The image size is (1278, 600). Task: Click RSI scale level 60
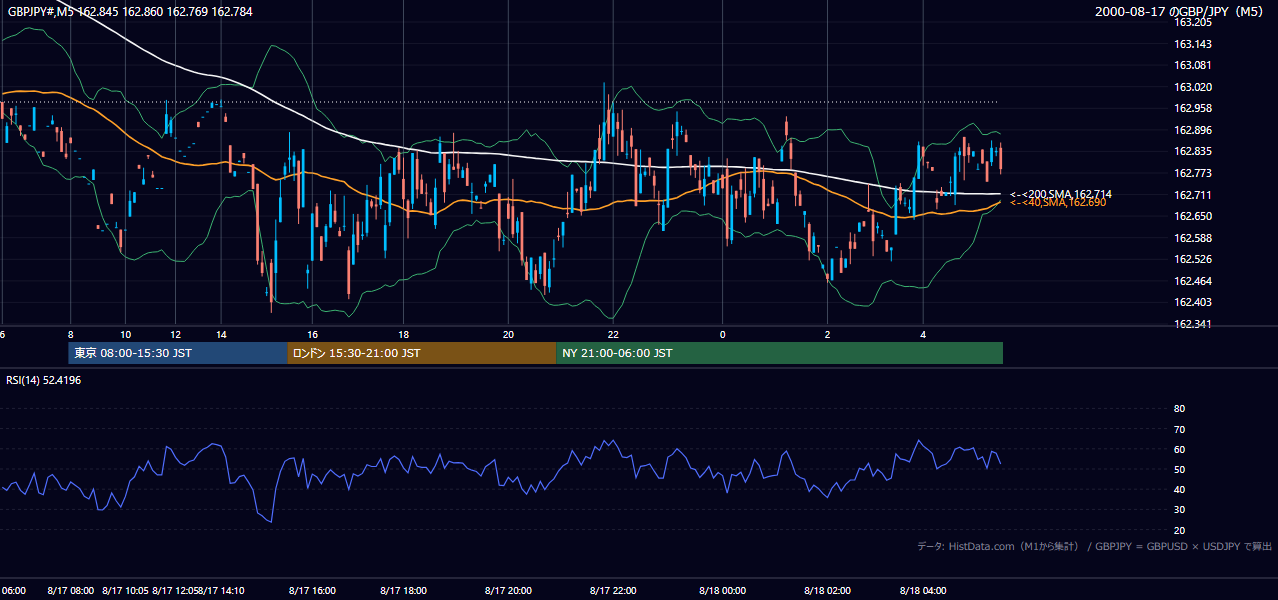point(1179,449)
